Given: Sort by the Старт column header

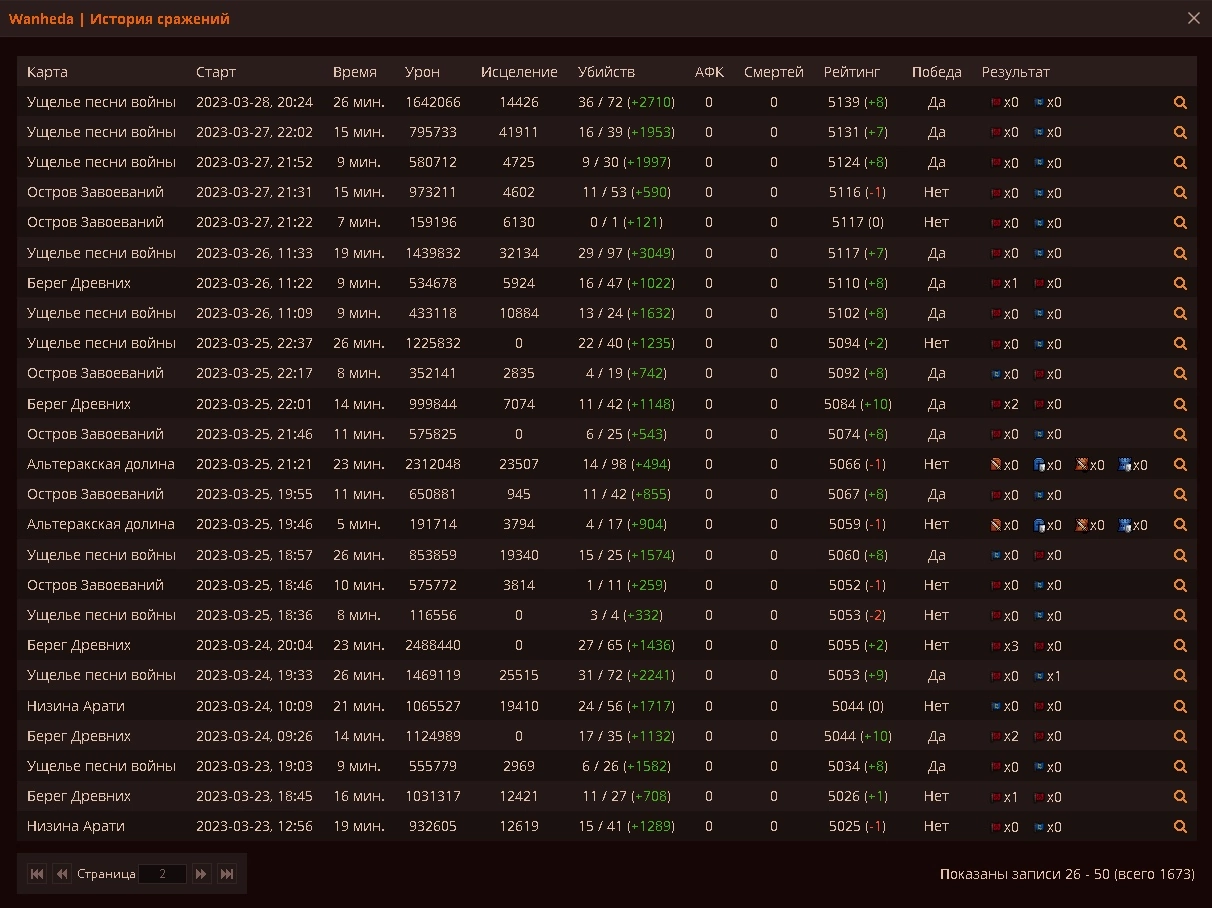Looking at the screenshot, I should point(216,72).
